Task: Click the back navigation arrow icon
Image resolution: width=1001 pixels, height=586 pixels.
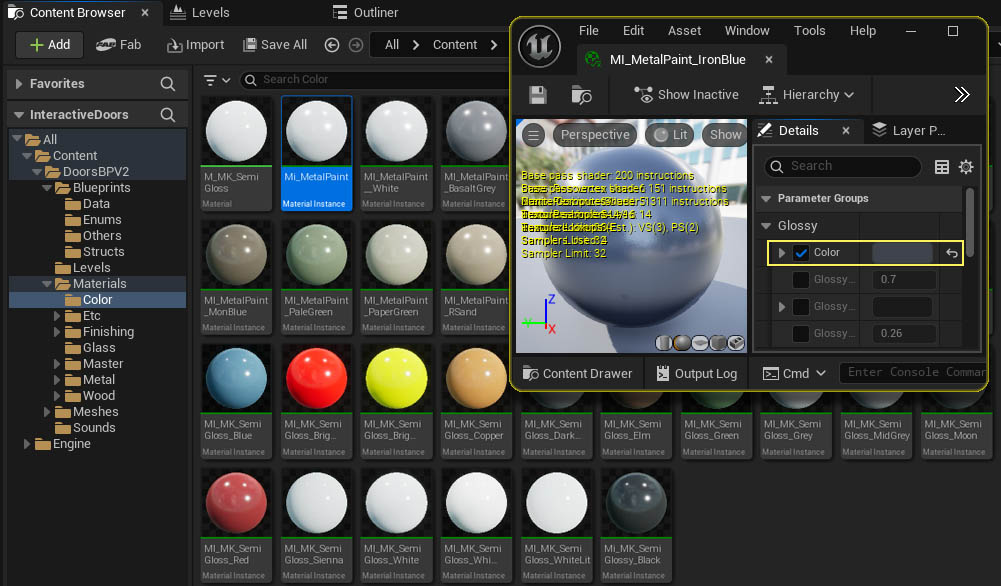Action: click(x=332, y=45)
